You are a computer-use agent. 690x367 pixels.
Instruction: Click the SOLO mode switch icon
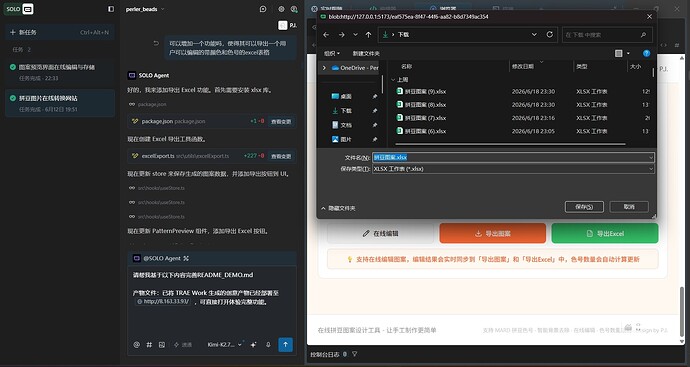[x=28, y=9]
